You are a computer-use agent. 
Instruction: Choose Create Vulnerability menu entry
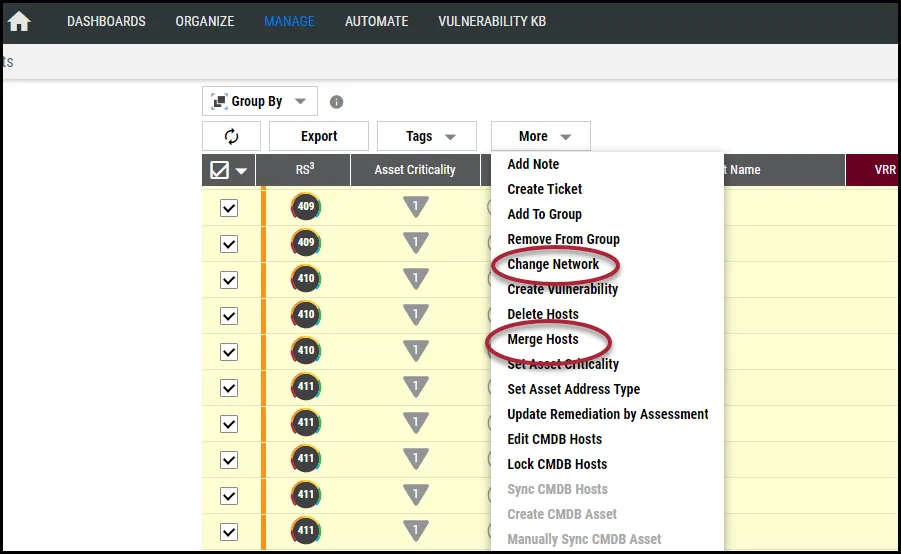point(563,289)
